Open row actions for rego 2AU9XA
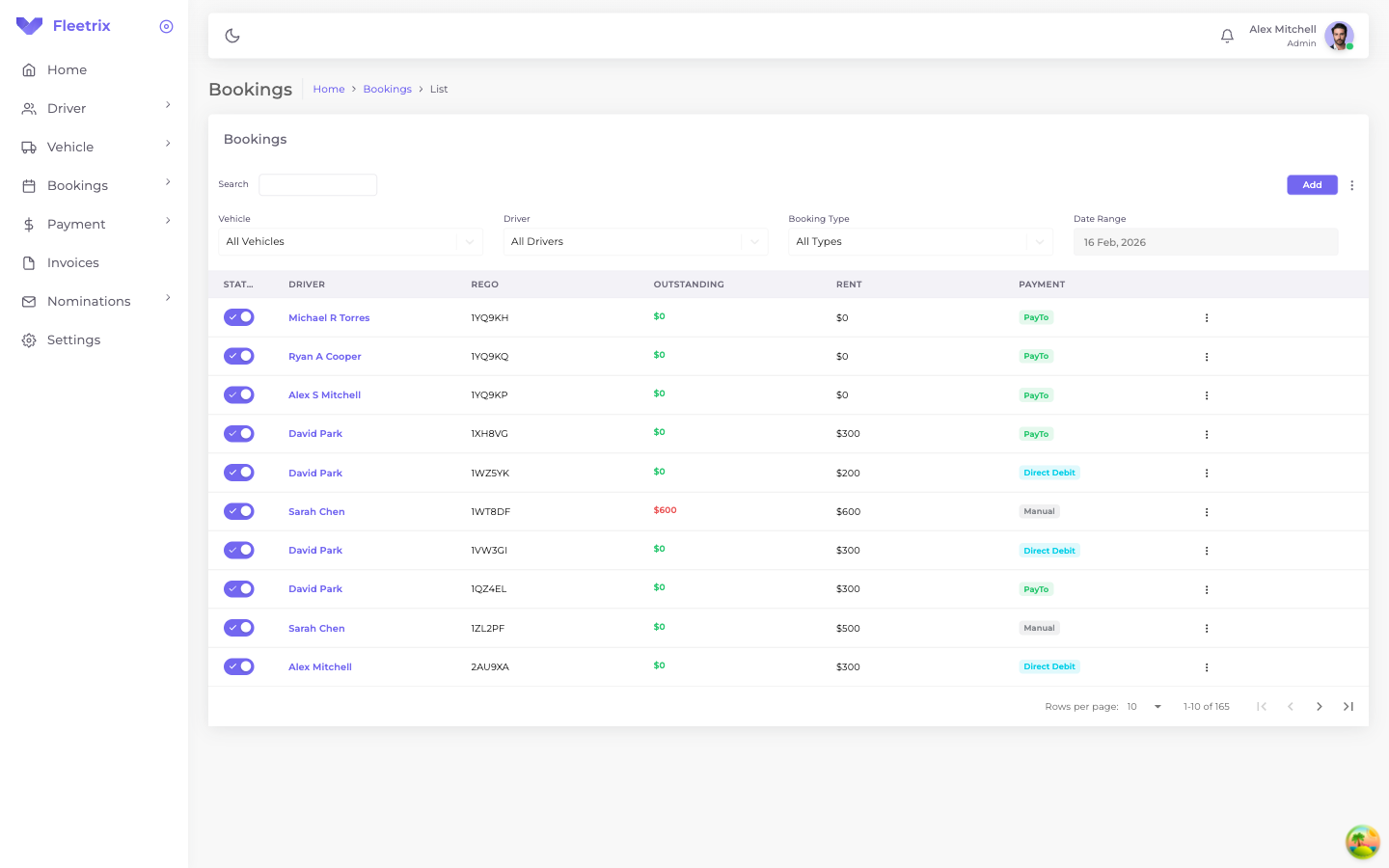1389x868 pixels. click(x=1206, y=667)
